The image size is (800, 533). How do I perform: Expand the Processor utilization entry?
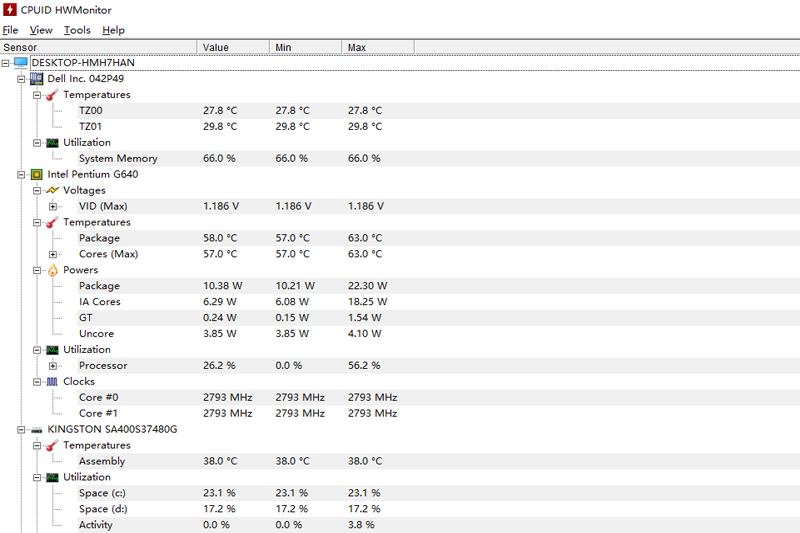54,365
